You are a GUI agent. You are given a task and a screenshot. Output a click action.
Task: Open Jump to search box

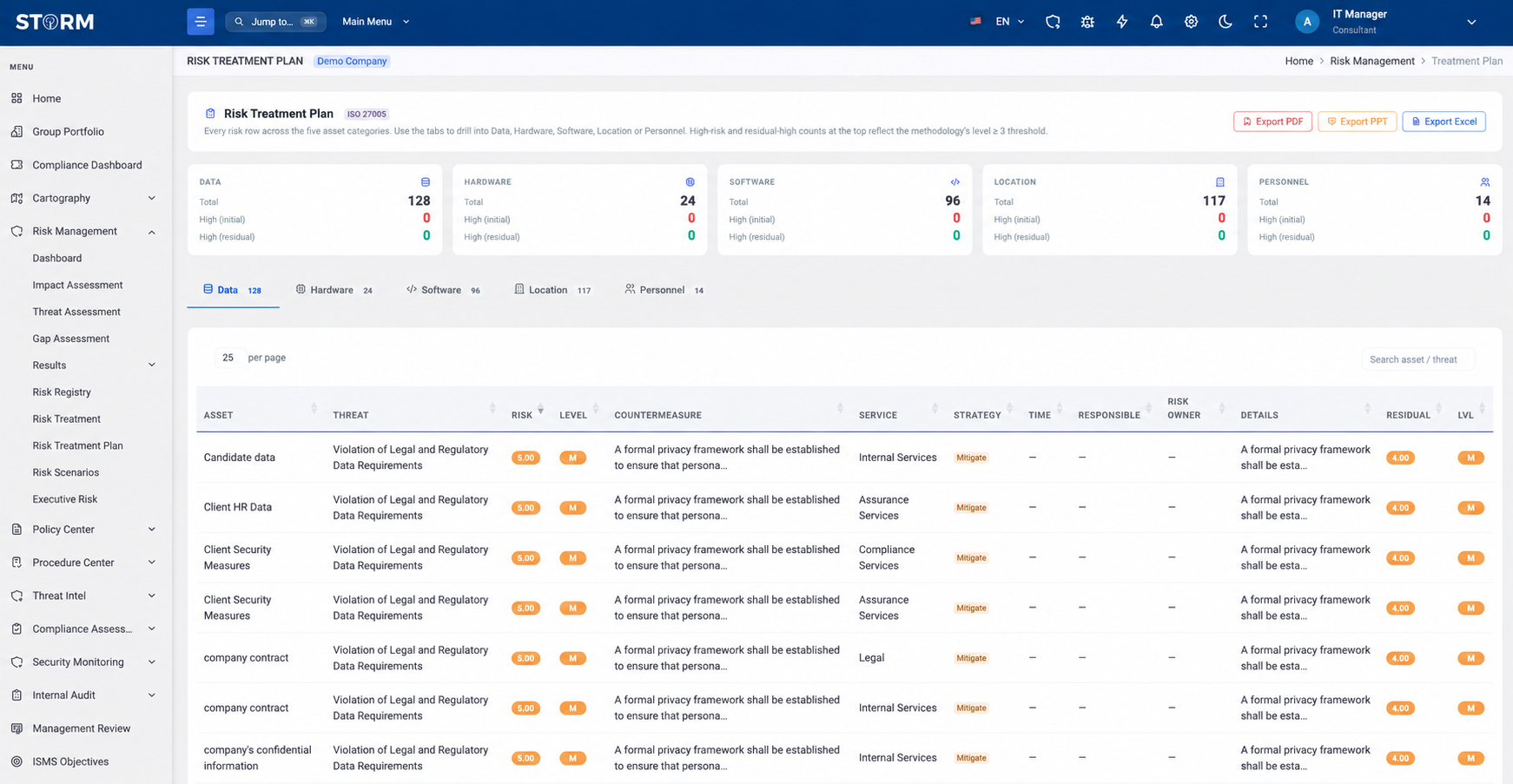[x=275, y=22]
